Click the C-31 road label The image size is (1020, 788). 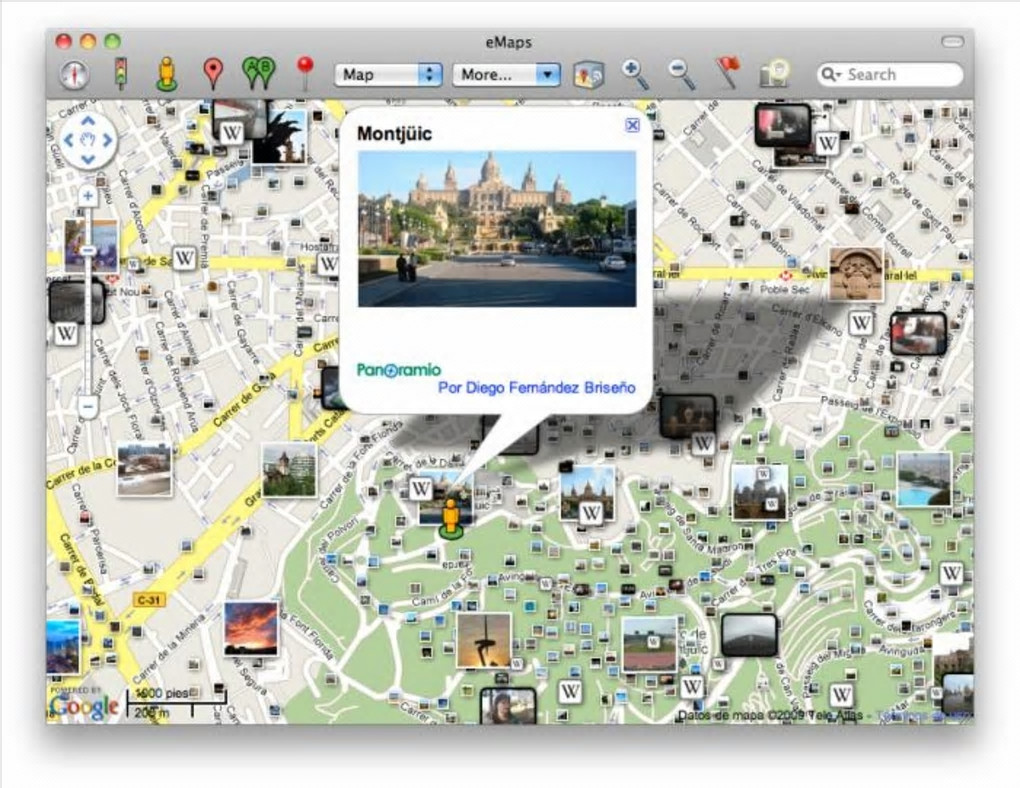(148, 600)
